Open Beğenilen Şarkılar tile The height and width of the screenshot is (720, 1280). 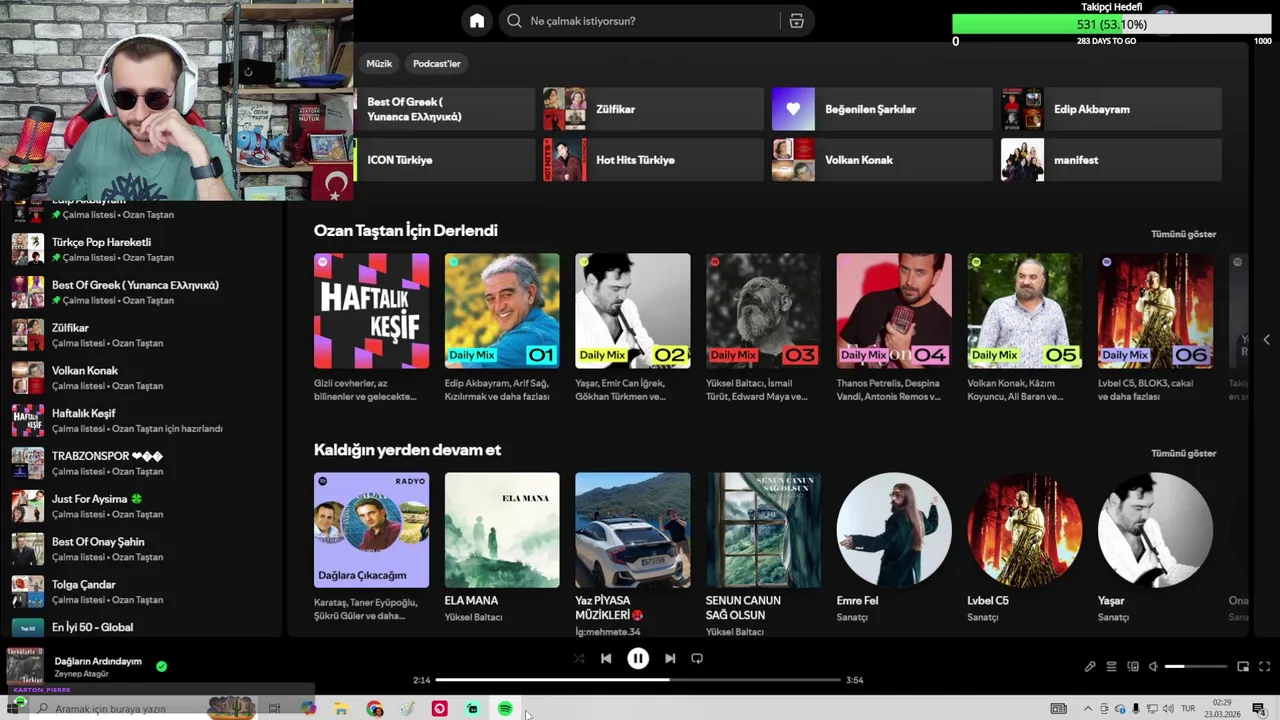click(882, 109)
